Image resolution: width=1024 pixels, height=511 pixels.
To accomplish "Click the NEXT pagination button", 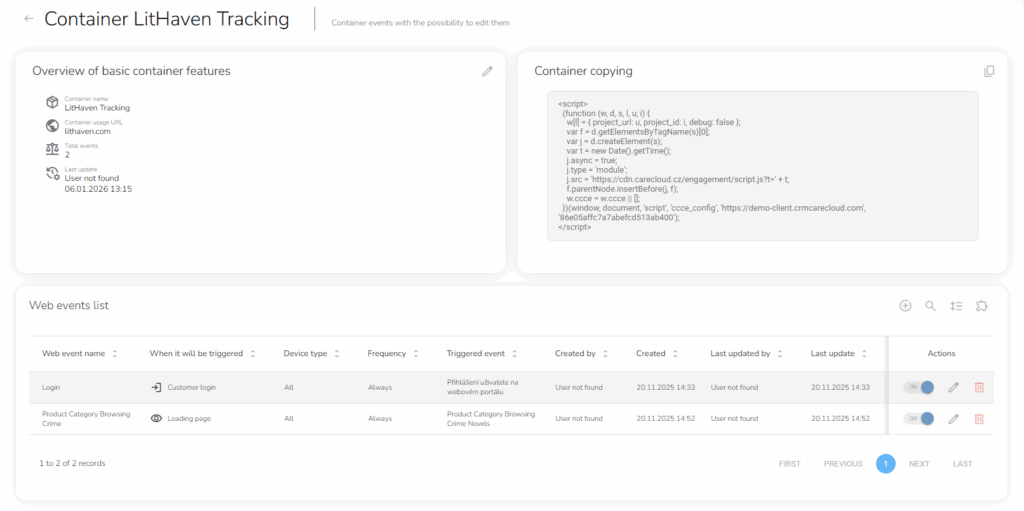I will [919, 464].
